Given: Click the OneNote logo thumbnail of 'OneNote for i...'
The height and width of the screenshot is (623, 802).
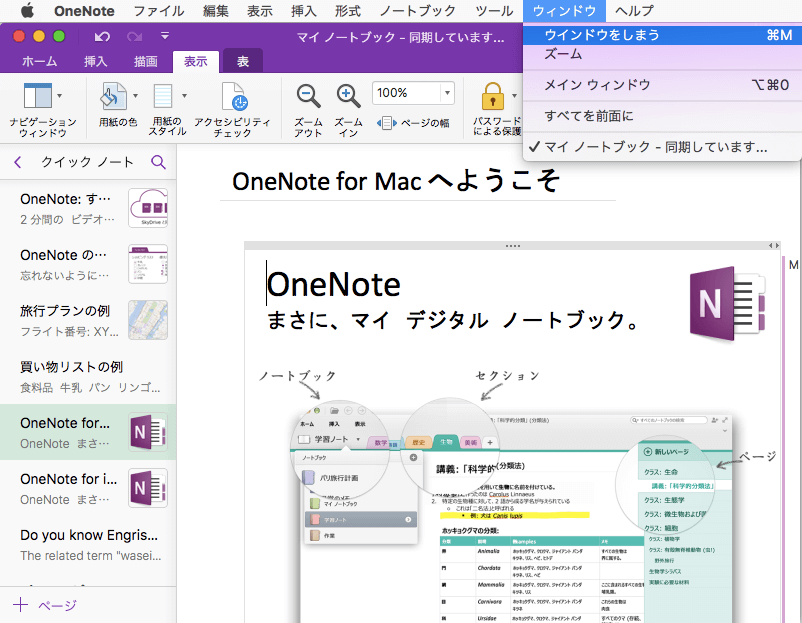Looking at the screenshot, I should tap(148, 488).
